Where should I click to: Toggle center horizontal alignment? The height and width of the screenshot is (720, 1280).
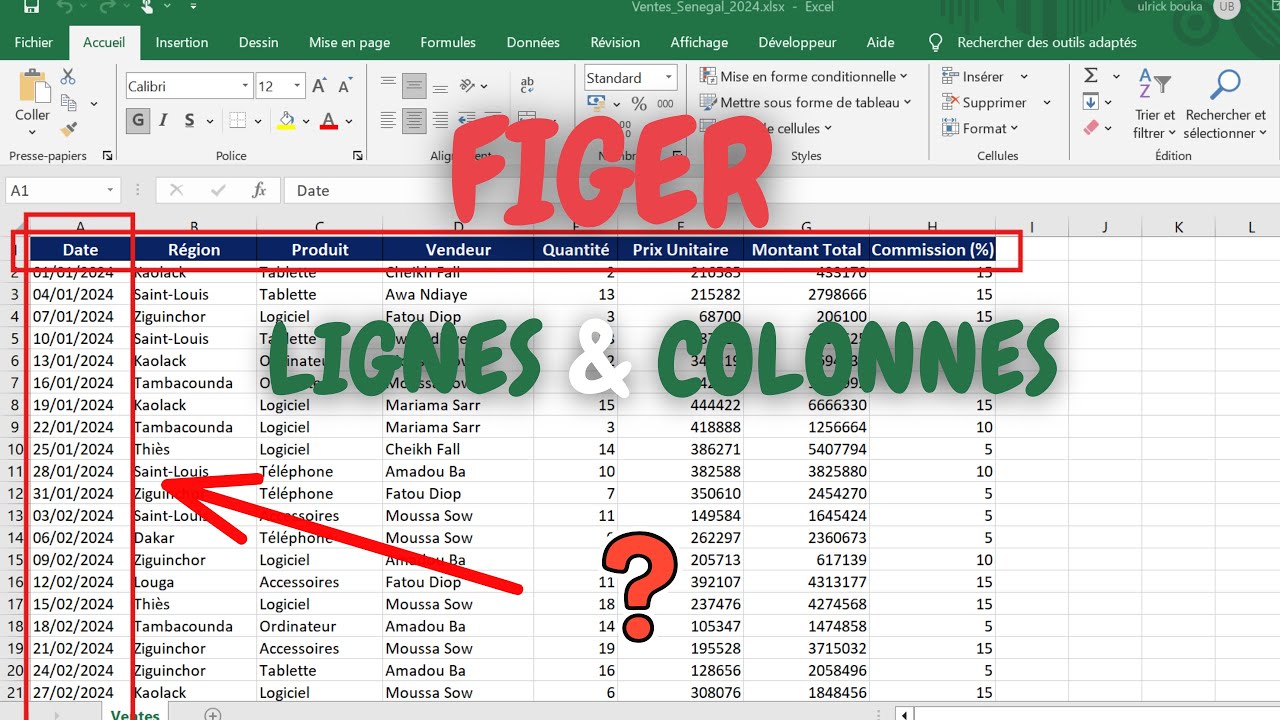click(x=414, y=121)
